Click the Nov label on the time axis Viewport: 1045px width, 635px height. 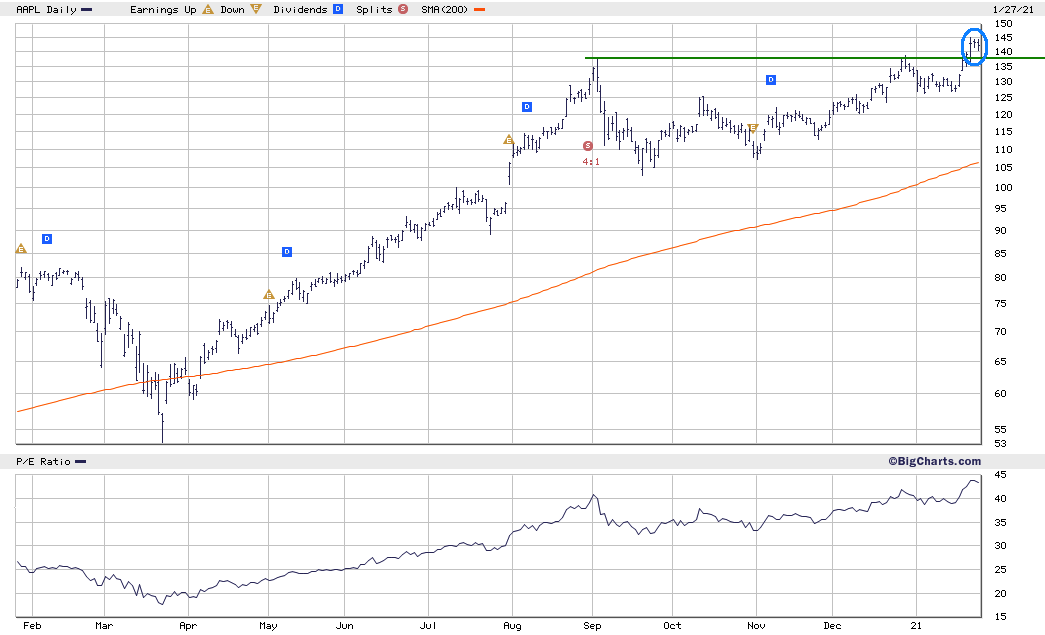click(756, 626)
